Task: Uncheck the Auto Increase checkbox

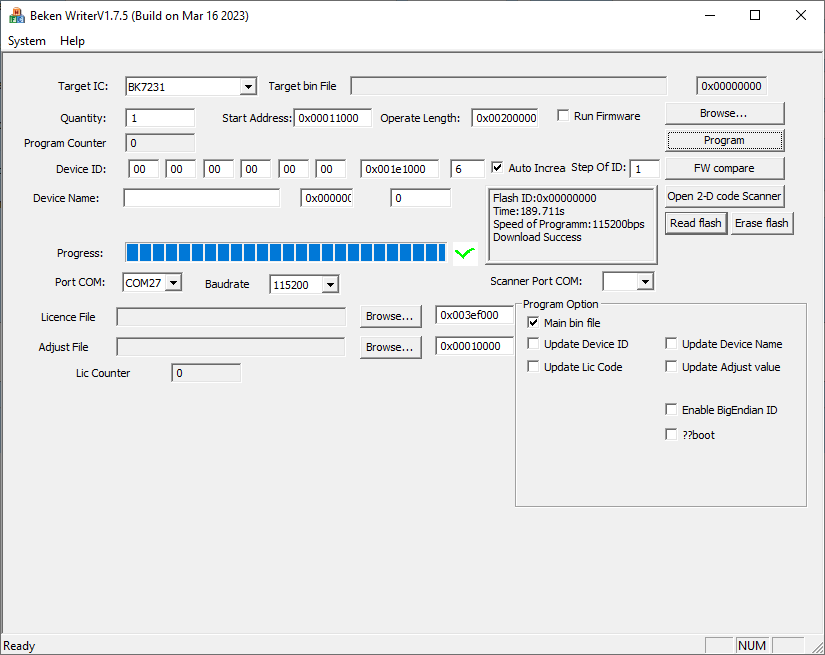Action: pos(498,168)
